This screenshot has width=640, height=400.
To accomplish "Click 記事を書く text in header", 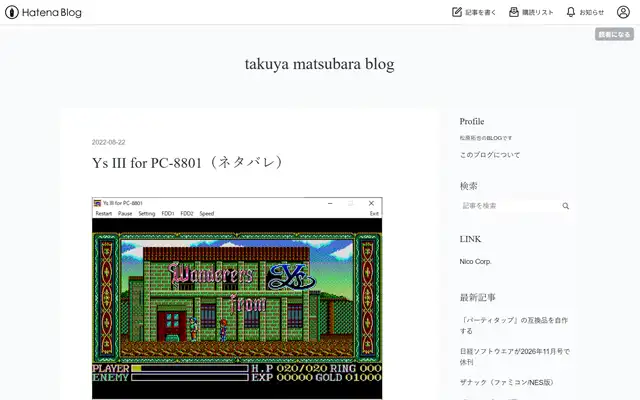I will pyautogui.click(x=480, y=12).
